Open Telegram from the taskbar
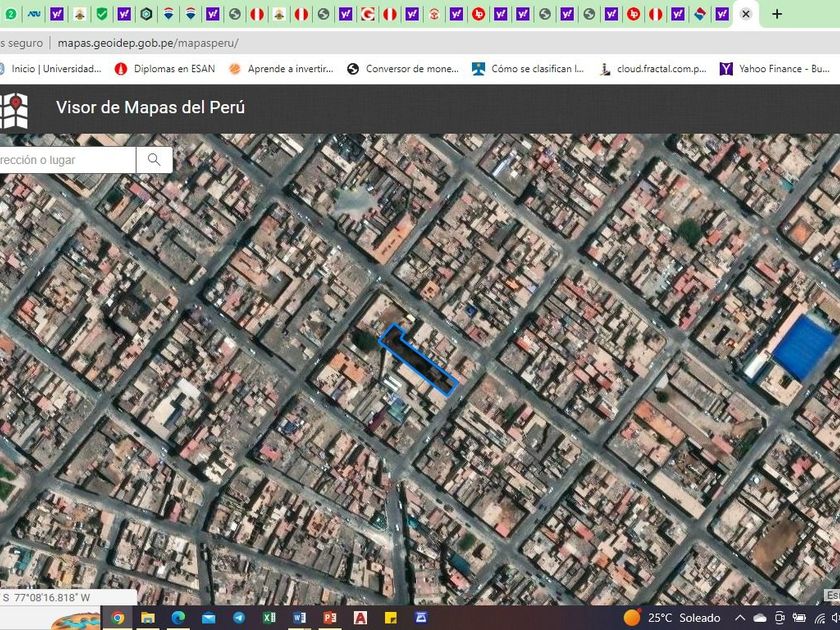 tap(239, 618)
